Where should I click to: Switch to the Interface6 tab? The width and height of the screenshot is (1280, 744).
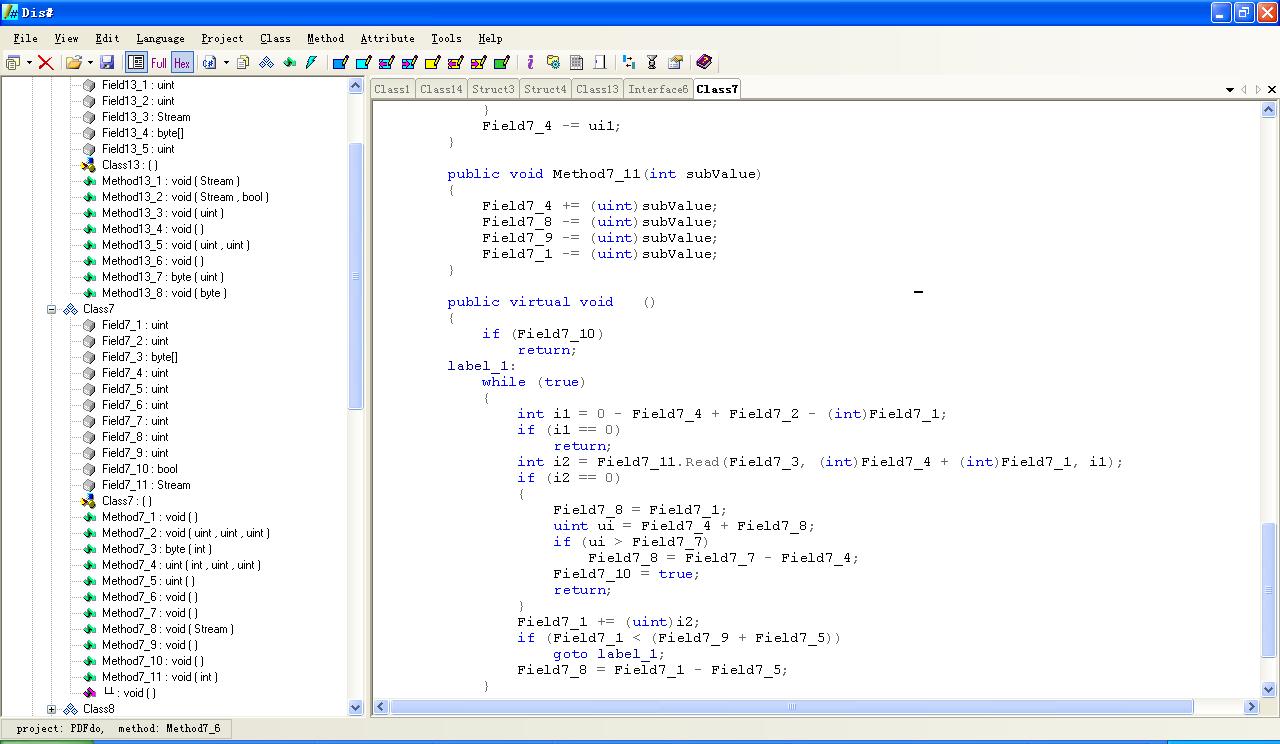click(658, 89)
